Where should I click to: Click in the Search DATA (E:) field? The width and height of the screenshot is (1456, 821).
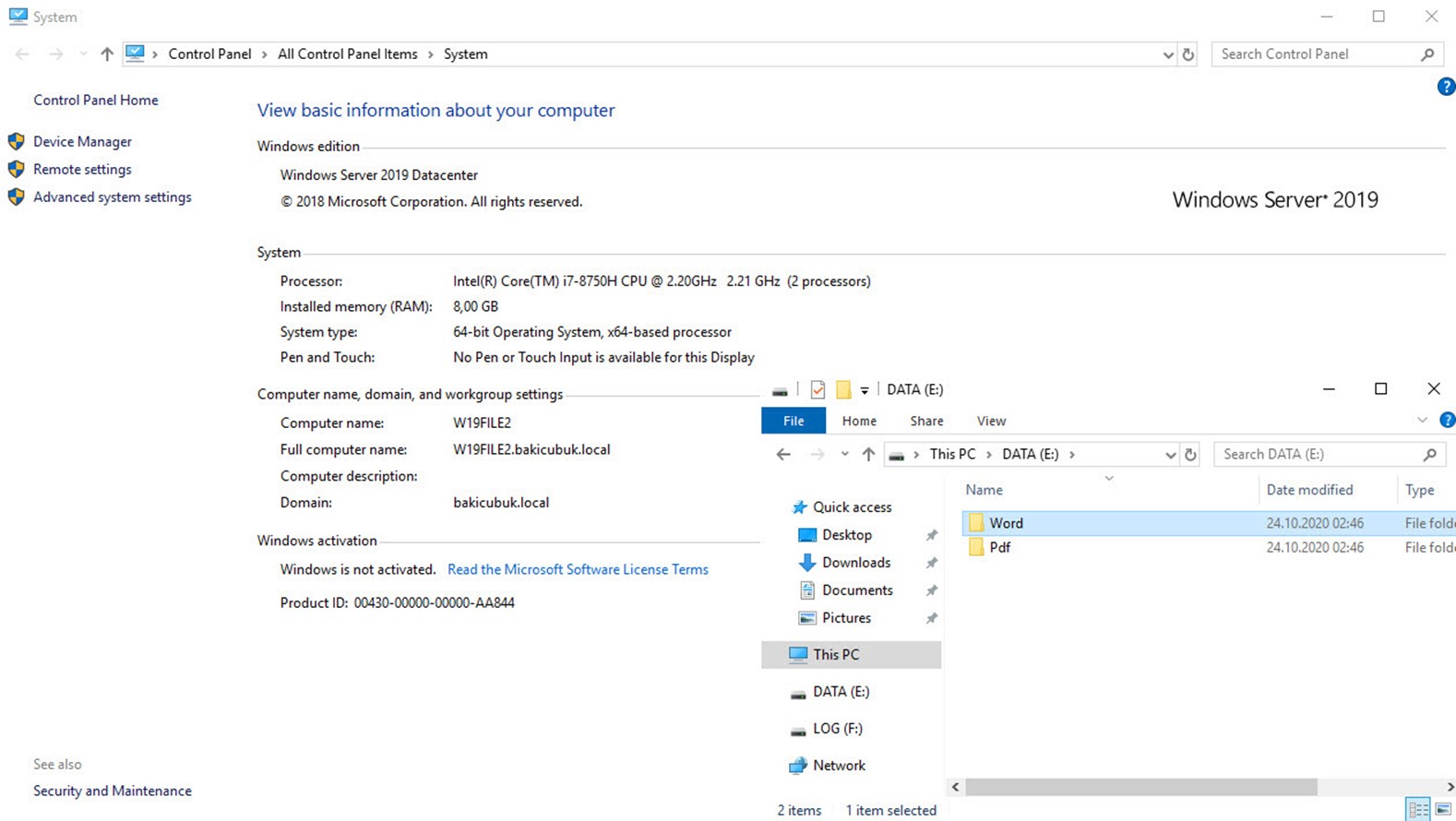1318,454
